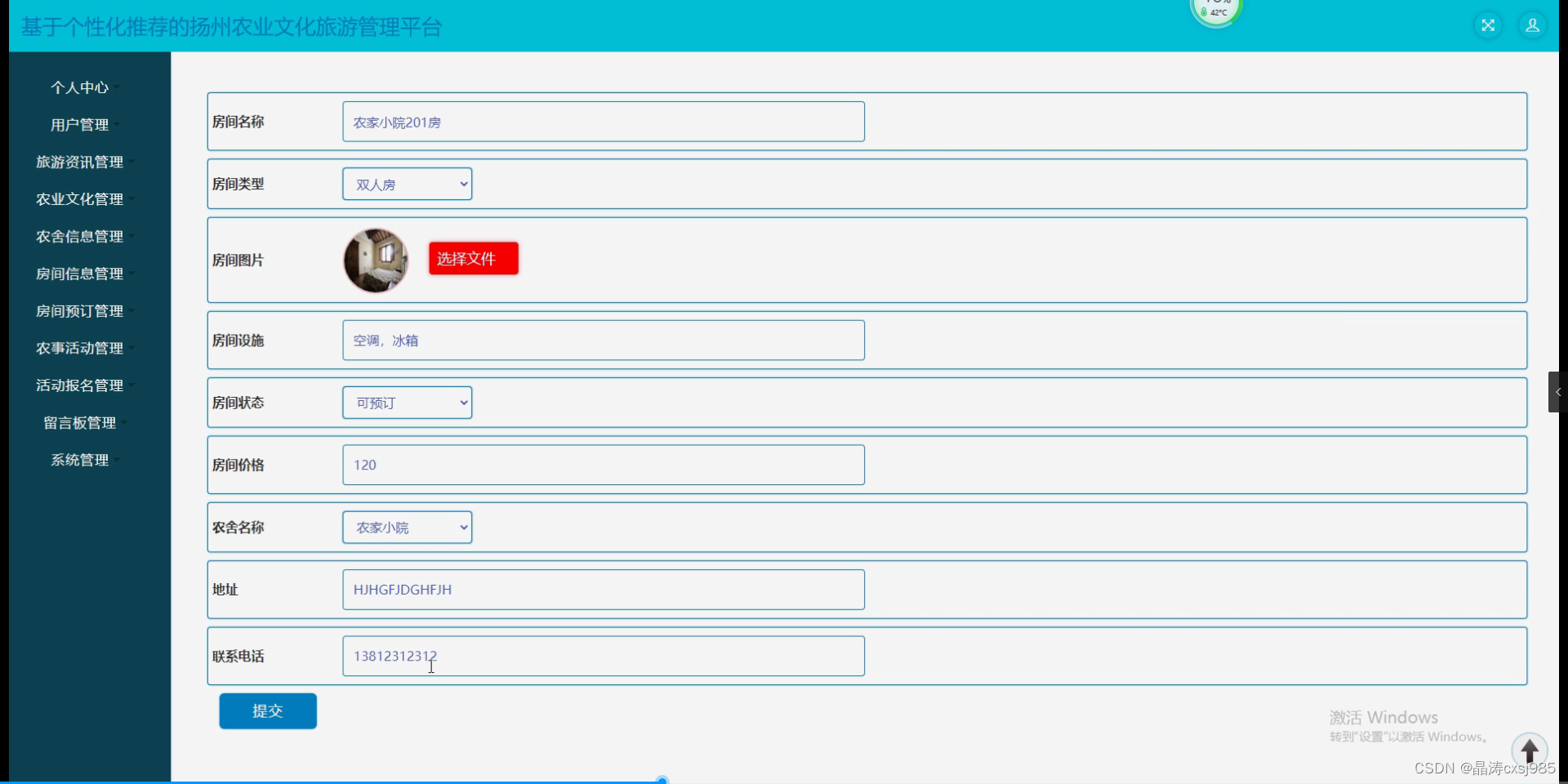Screen dimensions: 1568x784
Task: Click the scroll-to-top arrow icon
Action: pyautogui.click(x=1530, y=750)
